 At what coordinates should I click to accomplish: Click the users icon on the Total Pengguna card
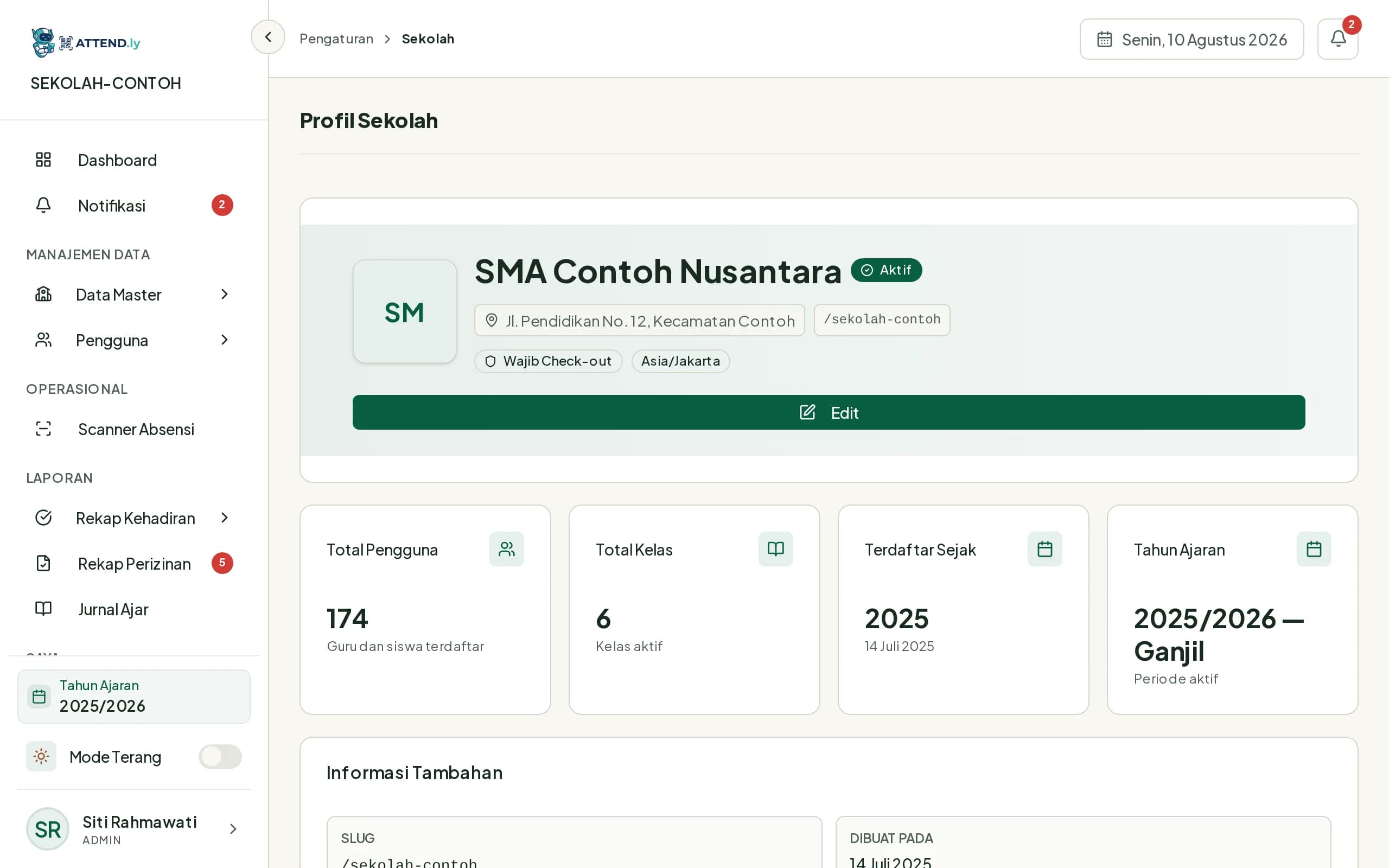506,550
